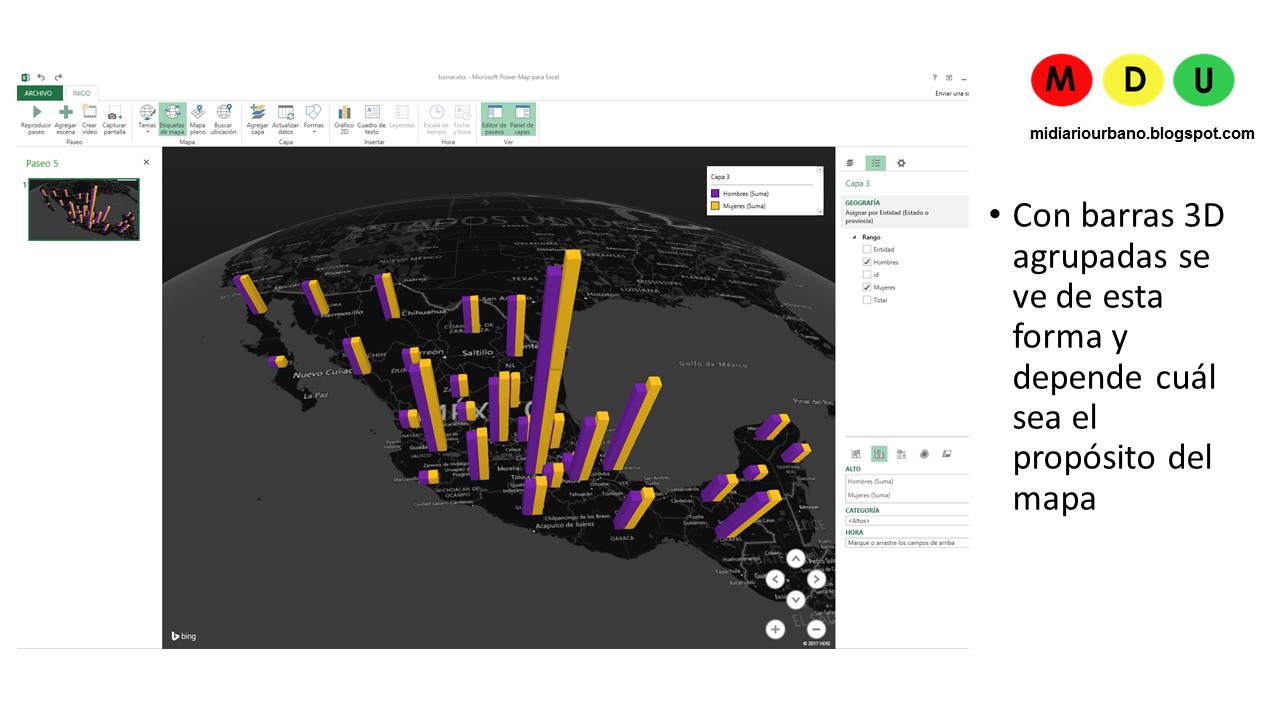The height and width of the screenshot is (720, 1280).
Task: Click the map zoom in button
Action: click(x=775, y=629)
